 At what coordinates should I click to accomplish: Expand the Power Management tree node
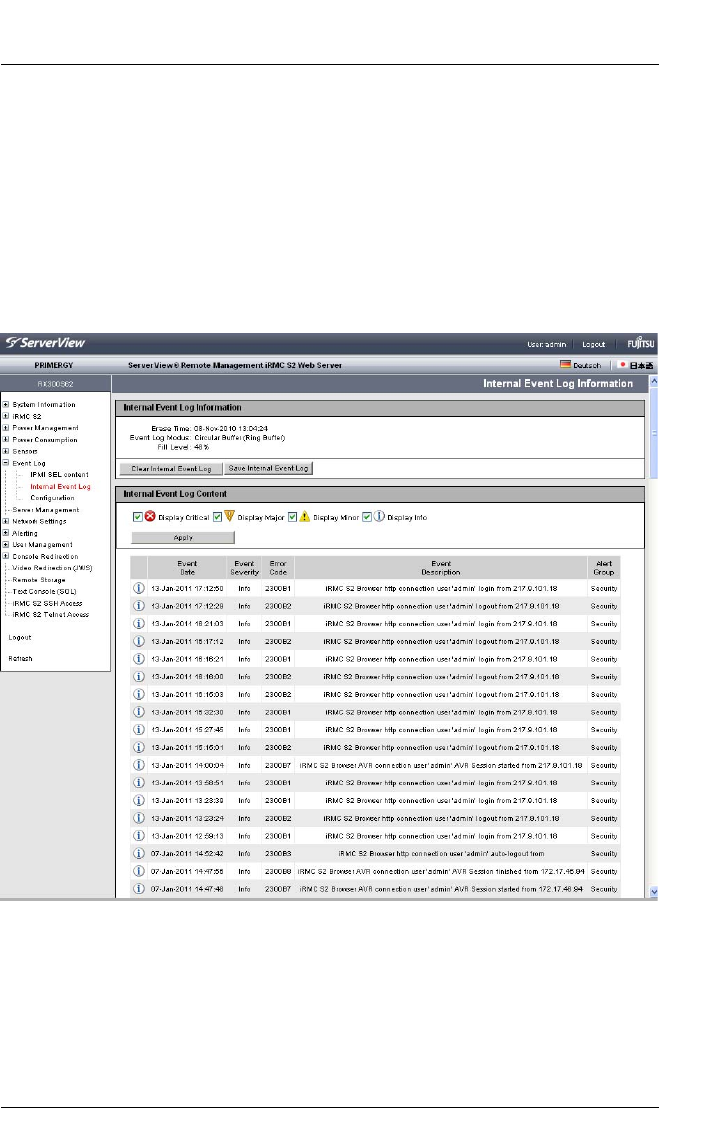(6, 427)
